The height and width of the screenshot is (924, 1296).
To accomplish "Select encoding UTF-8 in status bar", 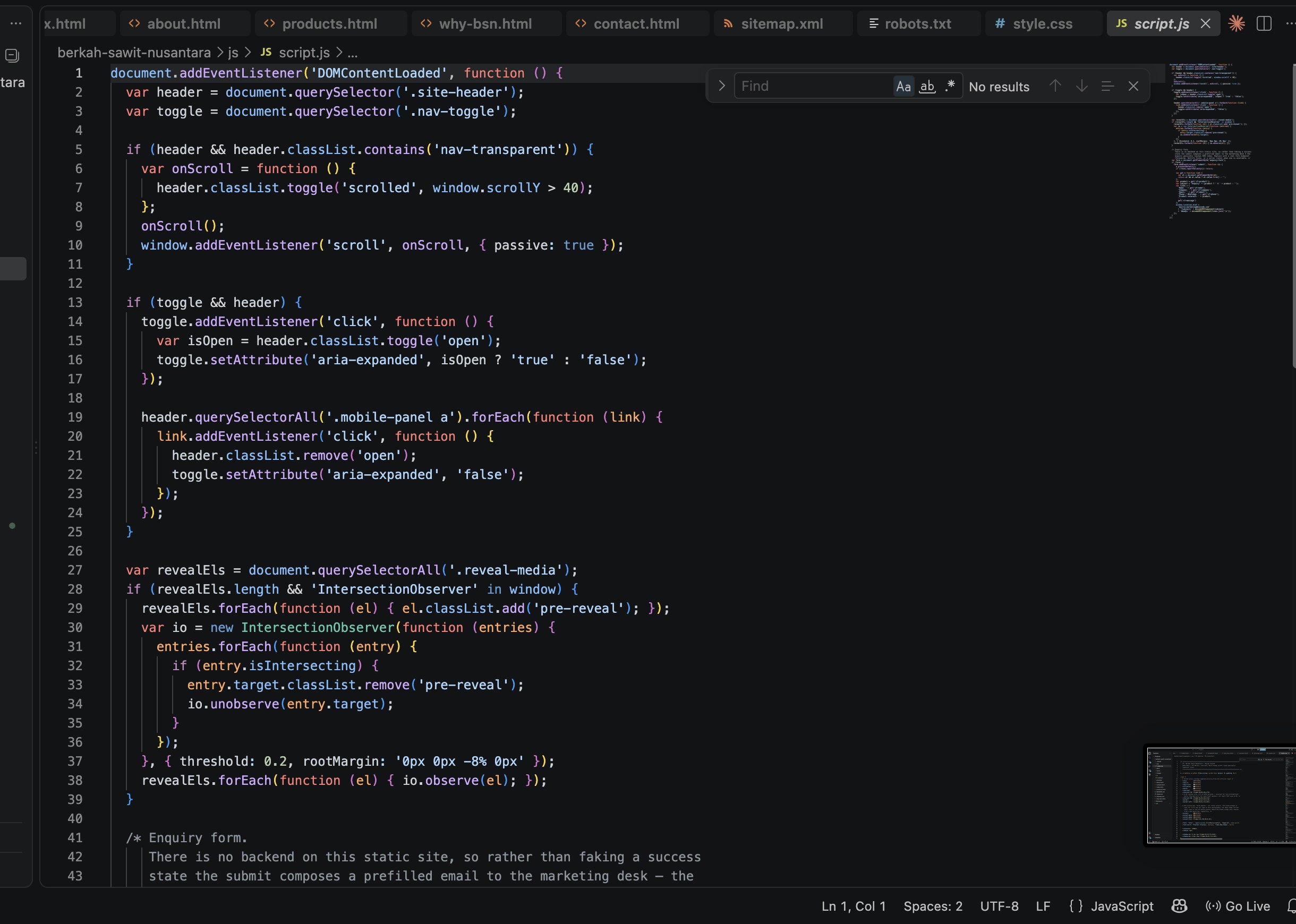I will [999, 906].
